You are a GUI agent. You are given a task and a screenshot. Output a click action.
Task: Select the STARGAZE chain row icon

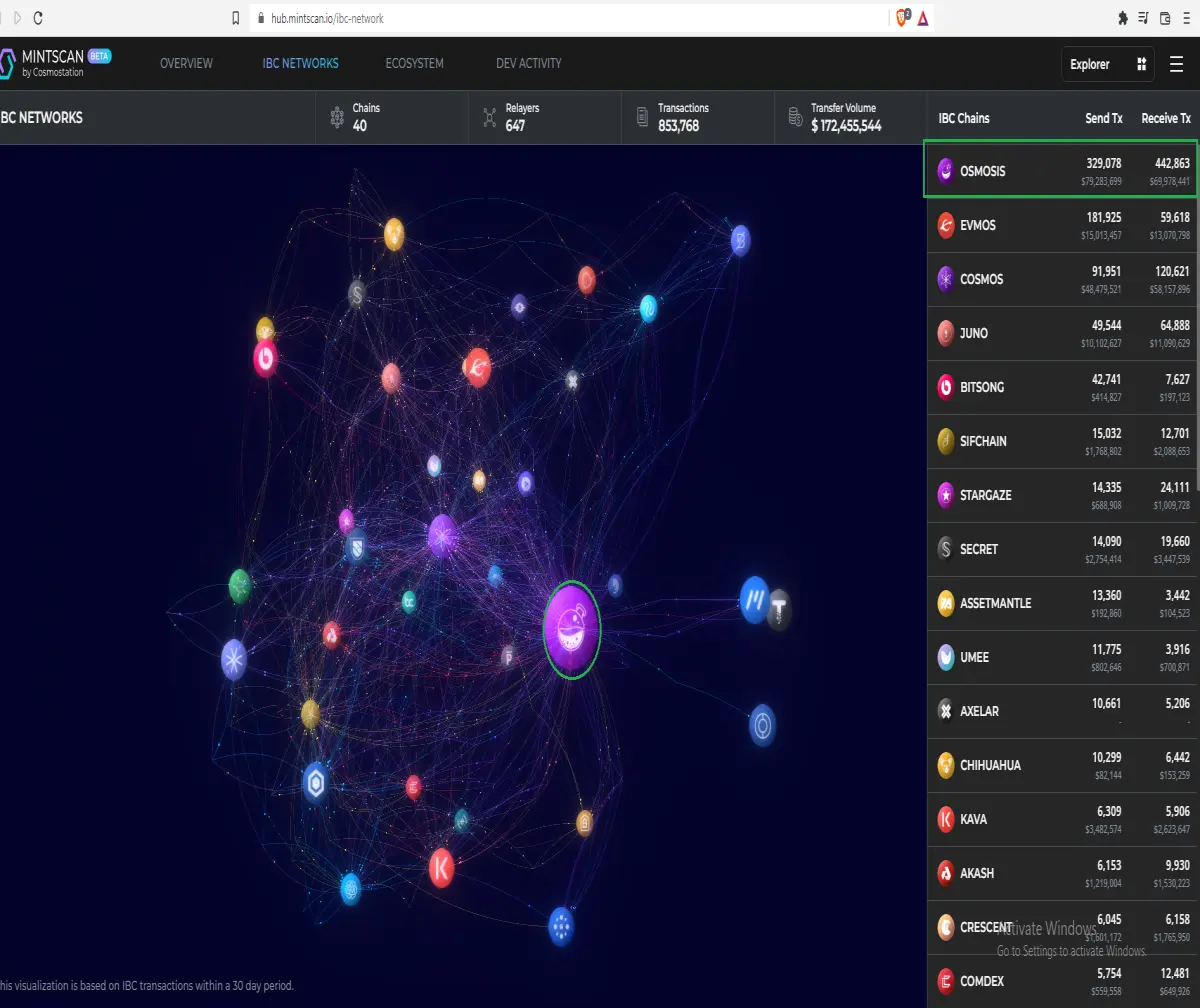[945, 495]
